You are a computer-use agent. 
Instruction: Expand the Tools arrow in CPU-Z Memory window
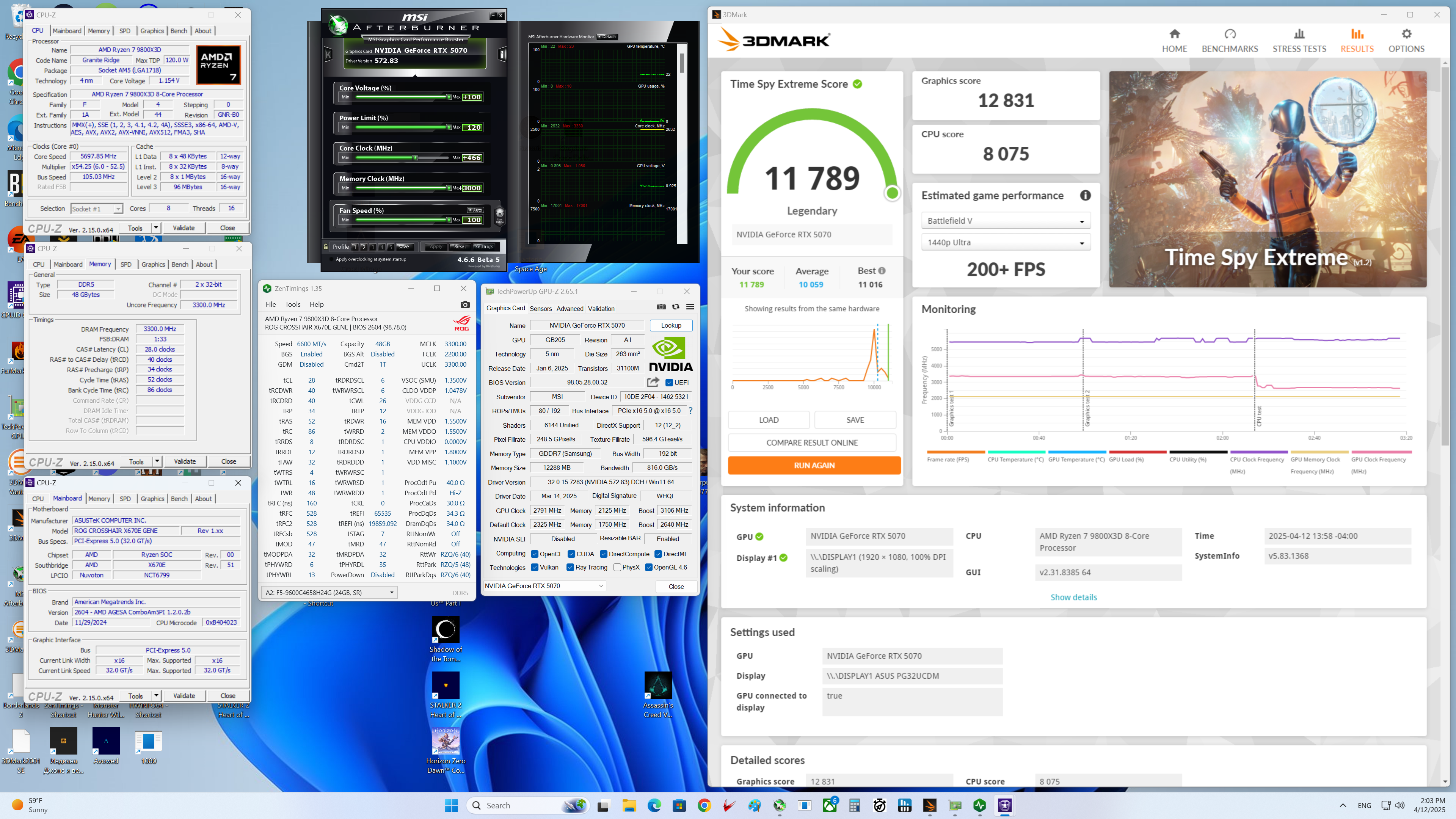coord(157,461)
